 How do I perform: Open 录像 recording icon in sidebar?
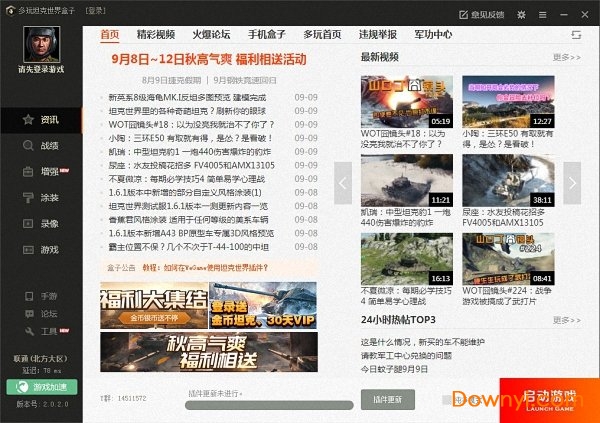pyautogui.click(x=28, y=224)
